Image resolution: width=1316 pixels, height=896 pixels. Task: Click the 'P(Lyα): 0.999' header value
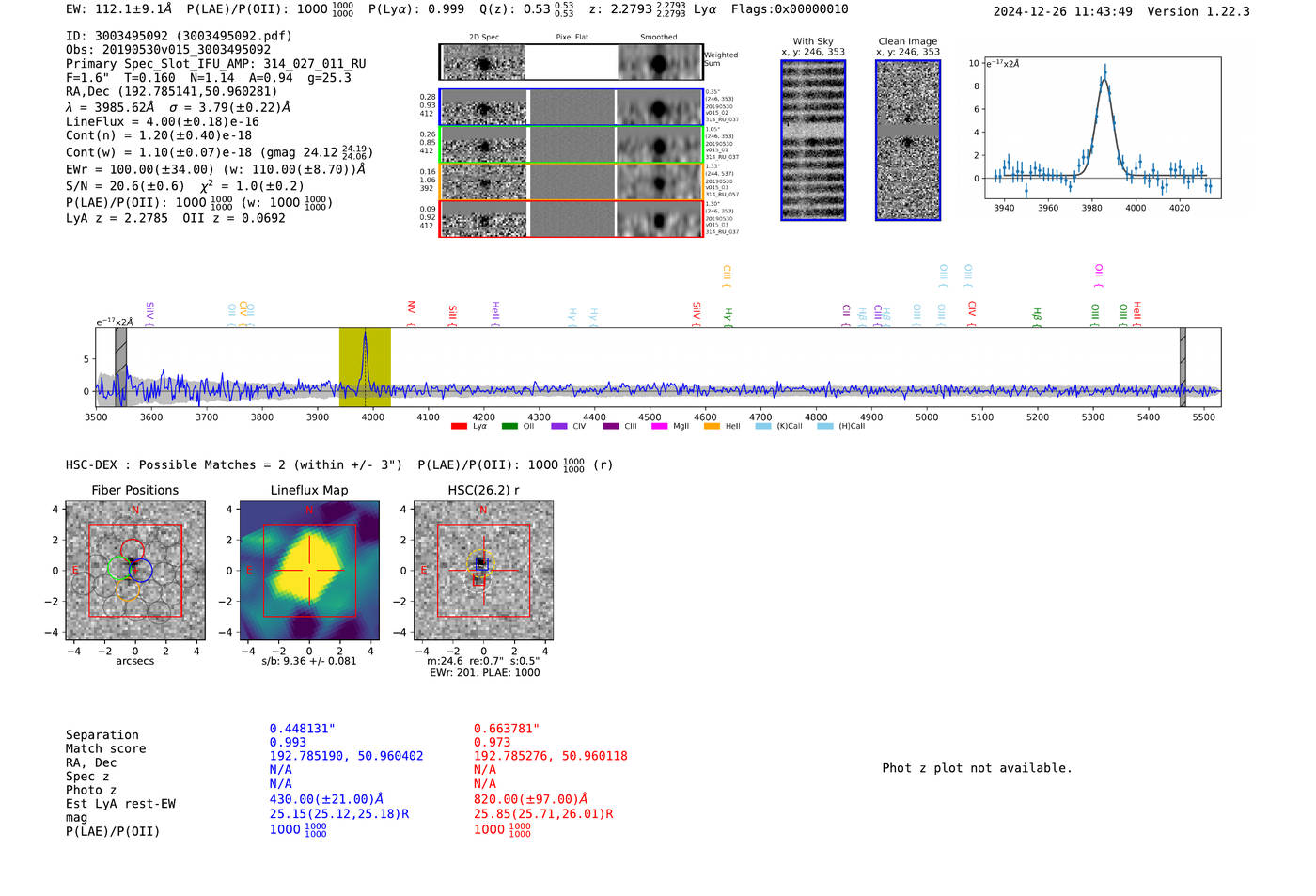416,9
